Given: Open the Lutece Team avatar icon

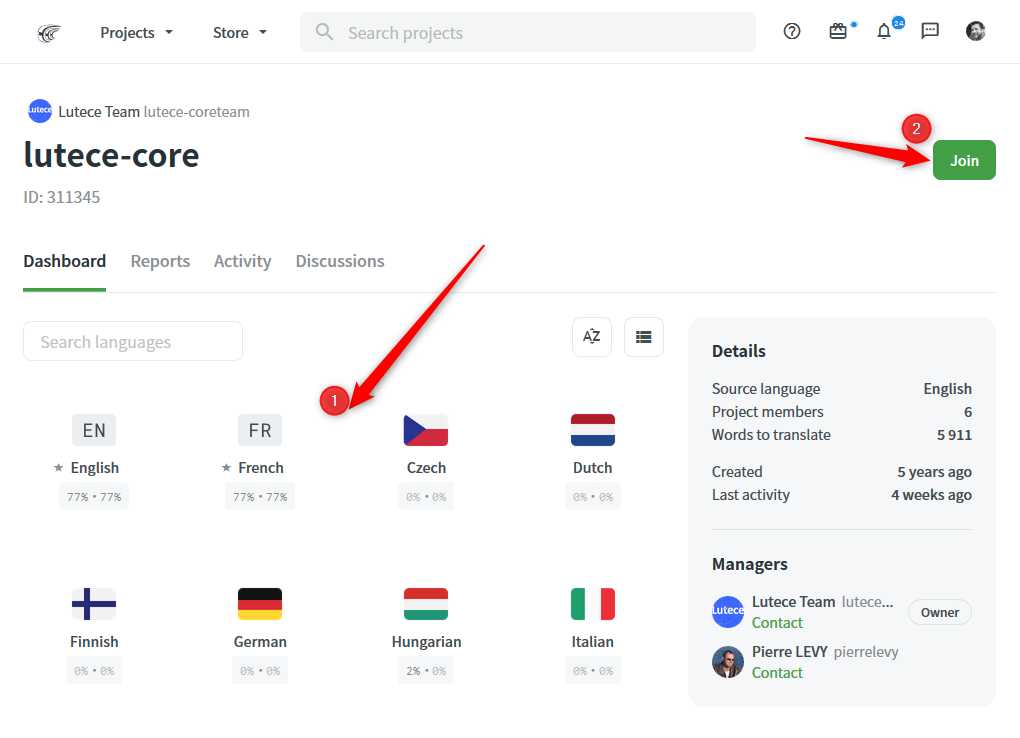Looking at the screenshot, I should [x=40, y=111].
